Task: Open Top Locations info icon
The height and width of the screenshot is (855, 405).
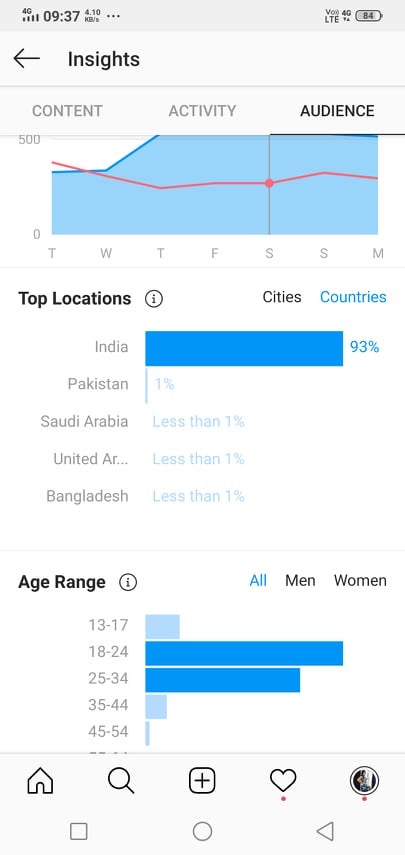Action: 154,299
